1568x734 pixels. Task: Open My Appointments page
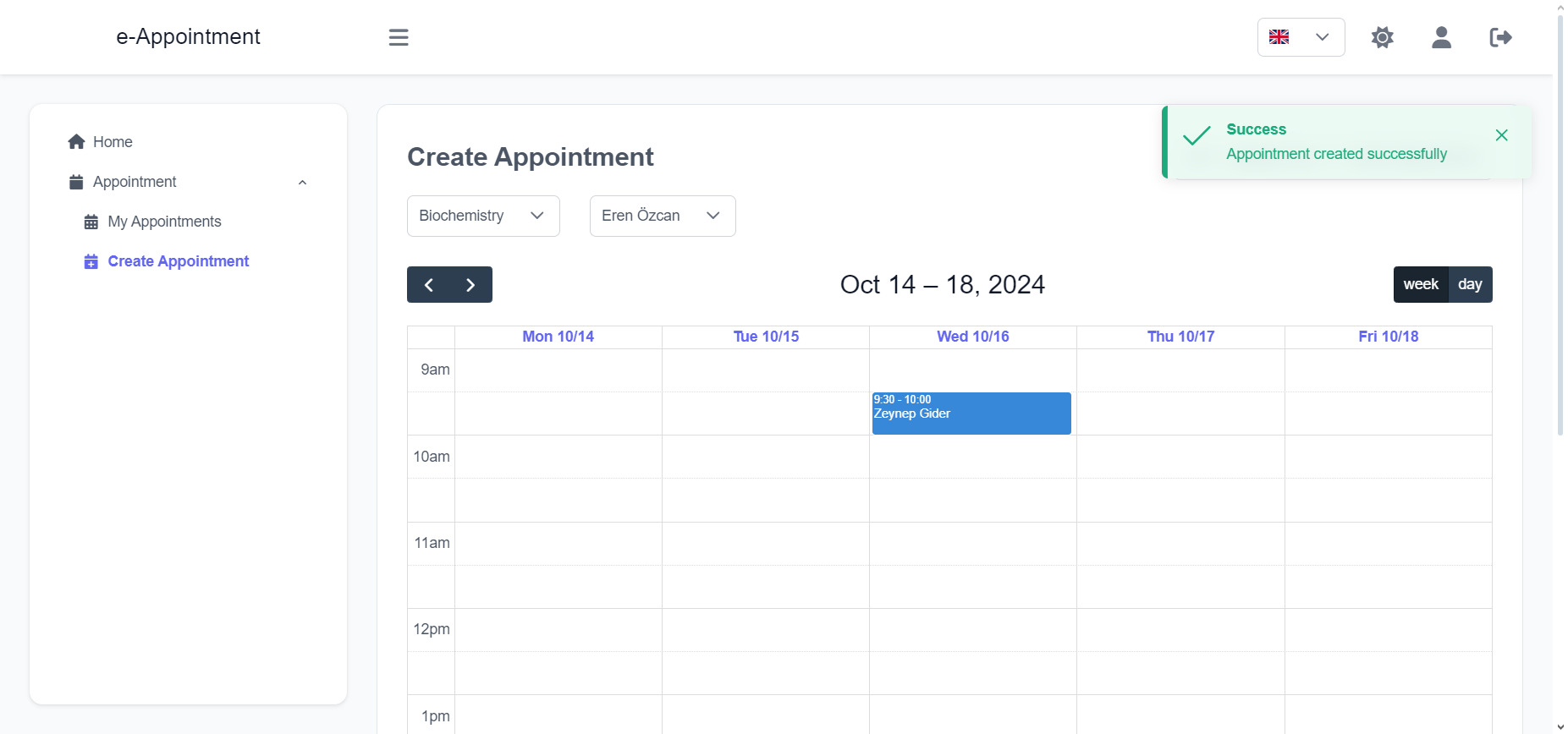click(164, 222)
